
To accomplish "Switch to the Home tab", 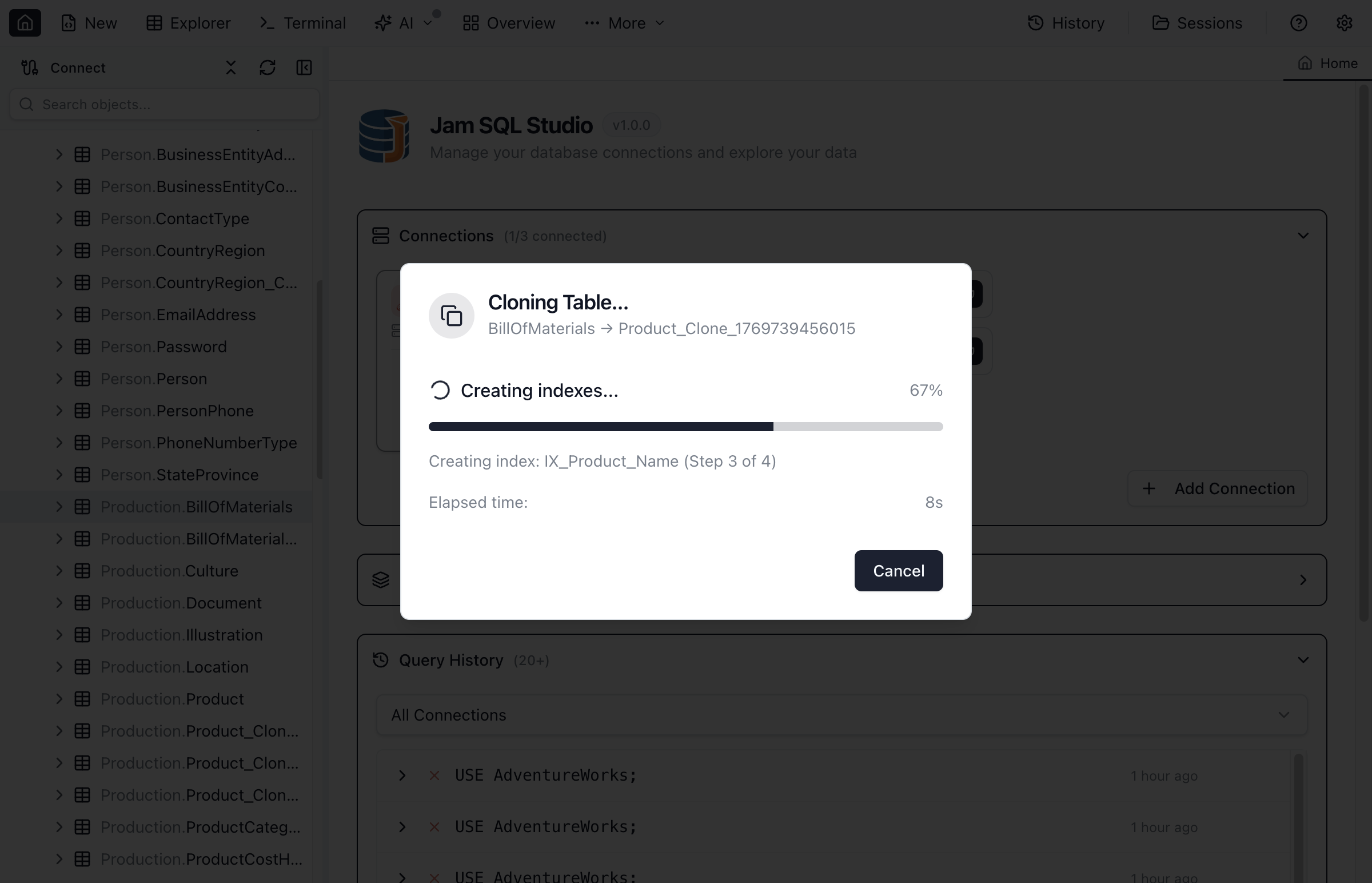I will pyautogui.click(x=1328, y=63).
